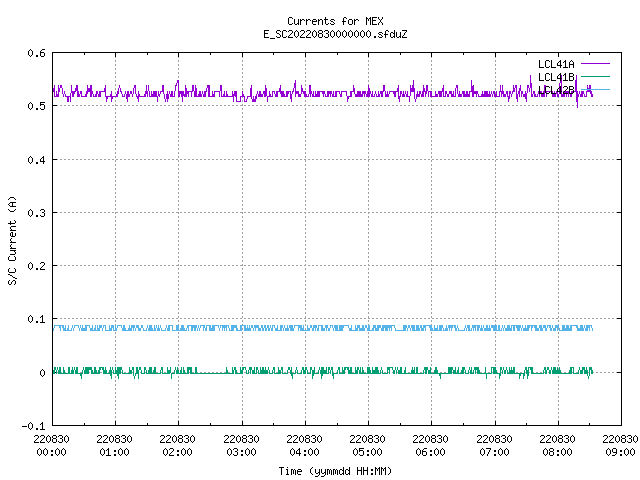Click the y-axis tick value 0.5

[x=36, y=106]
